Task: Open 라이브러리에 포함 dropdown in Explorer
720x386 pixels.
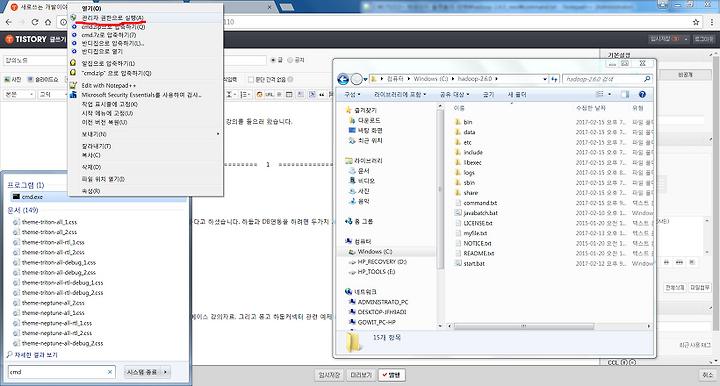Action: coord(400,95)
